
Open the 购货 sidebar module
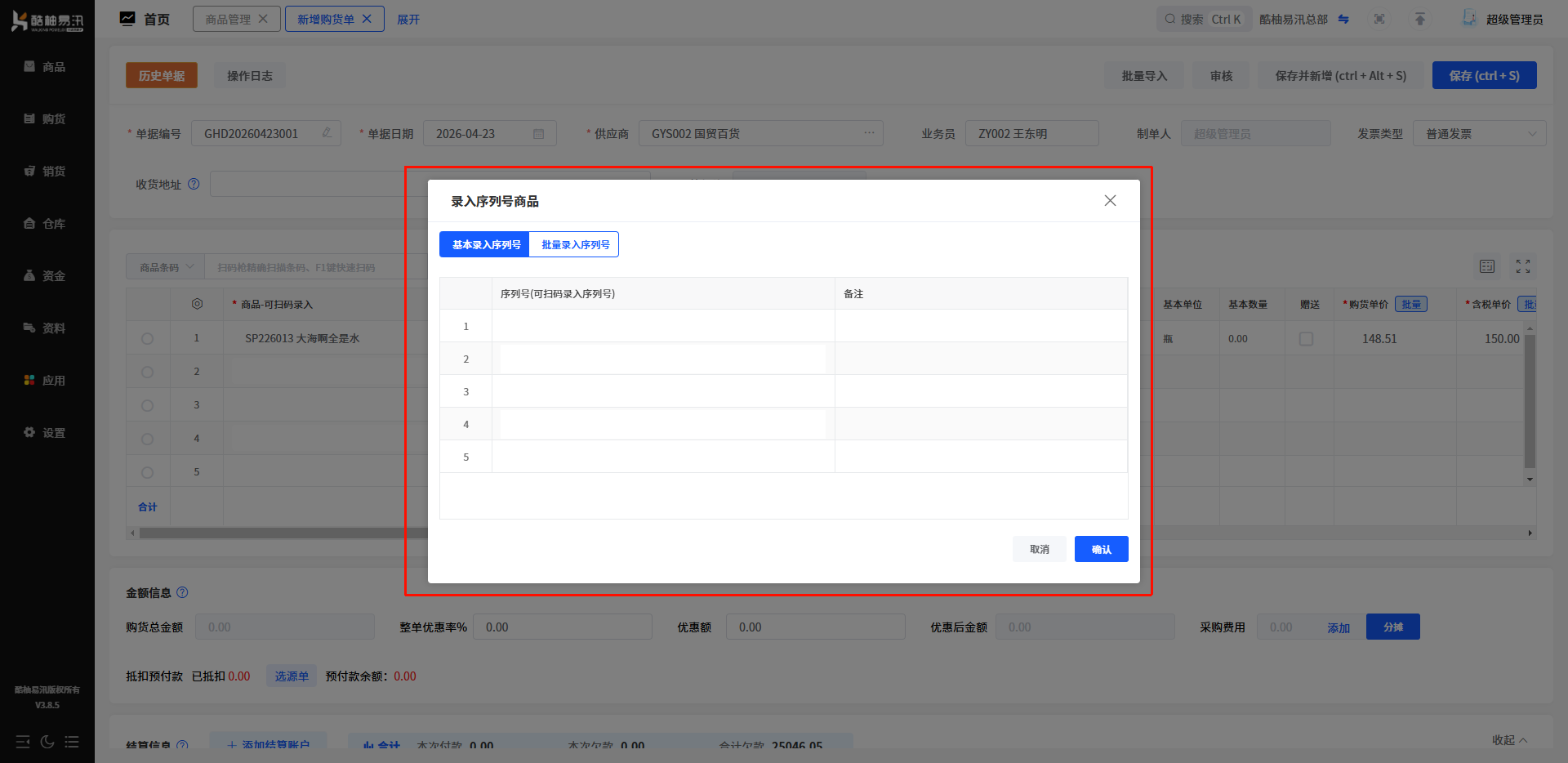pos(46,119)
